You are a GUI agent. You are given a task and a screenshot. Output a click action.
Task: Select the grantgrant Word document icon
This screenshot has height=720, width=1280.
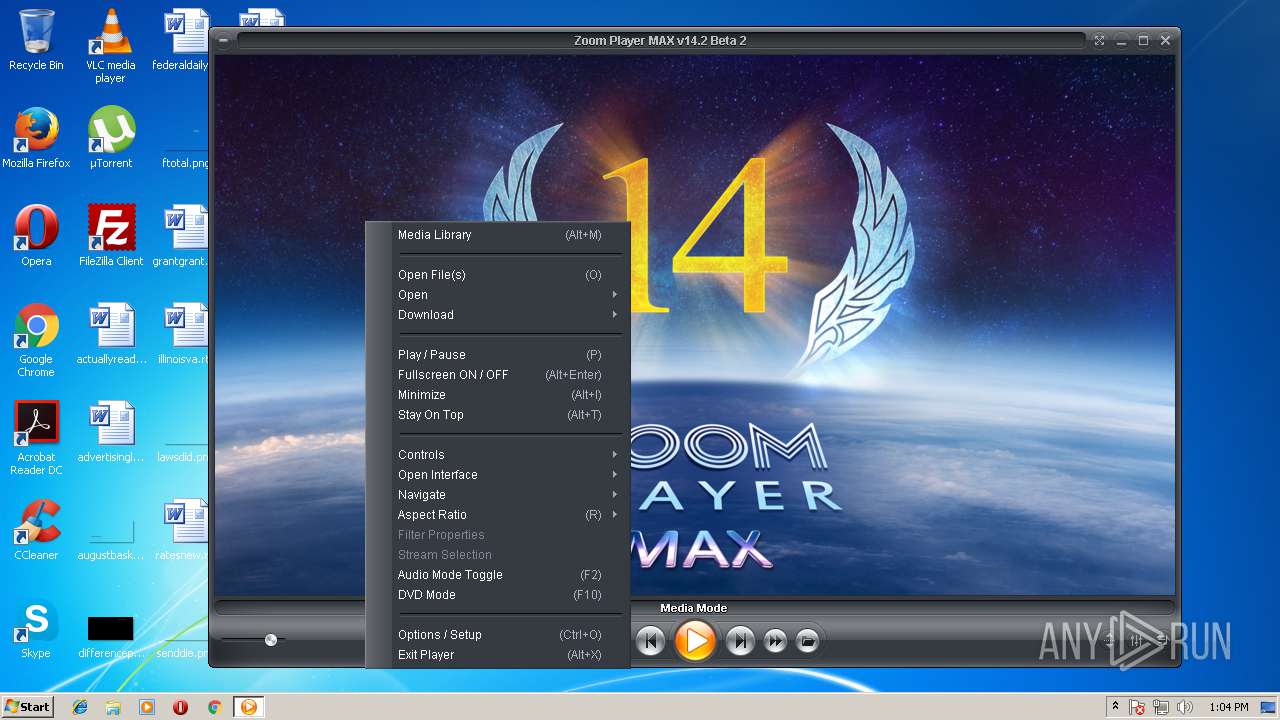tap(181, 236)
